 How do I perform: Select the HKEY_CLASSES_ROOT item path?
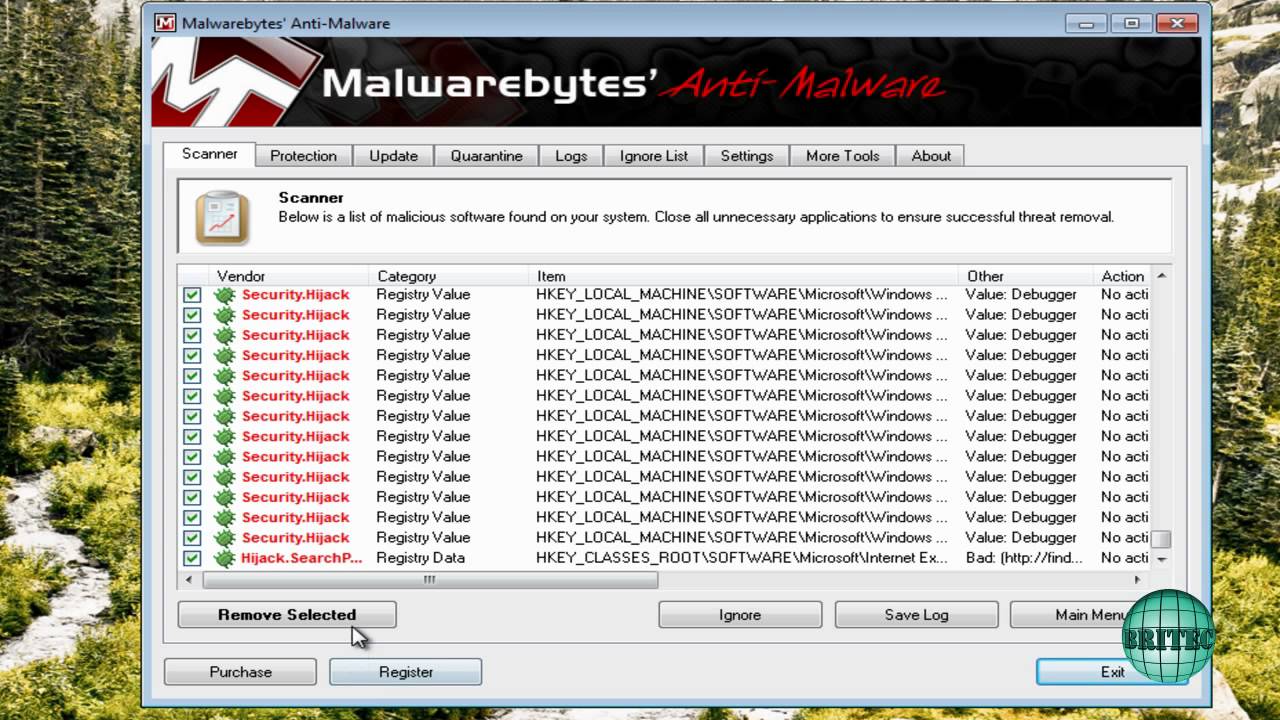(741, 558)
